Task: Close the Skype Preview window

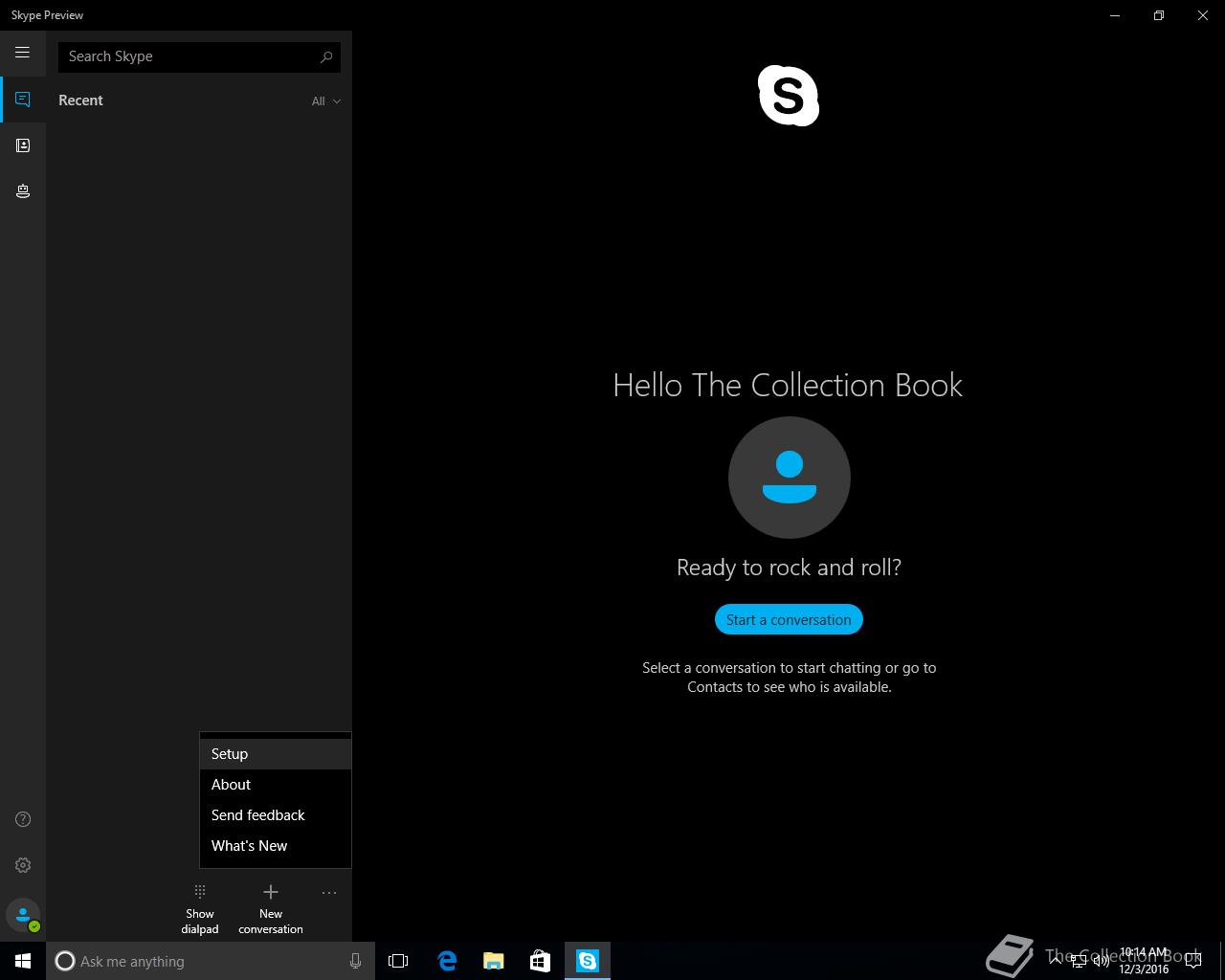Action: tap(1203, 15)
